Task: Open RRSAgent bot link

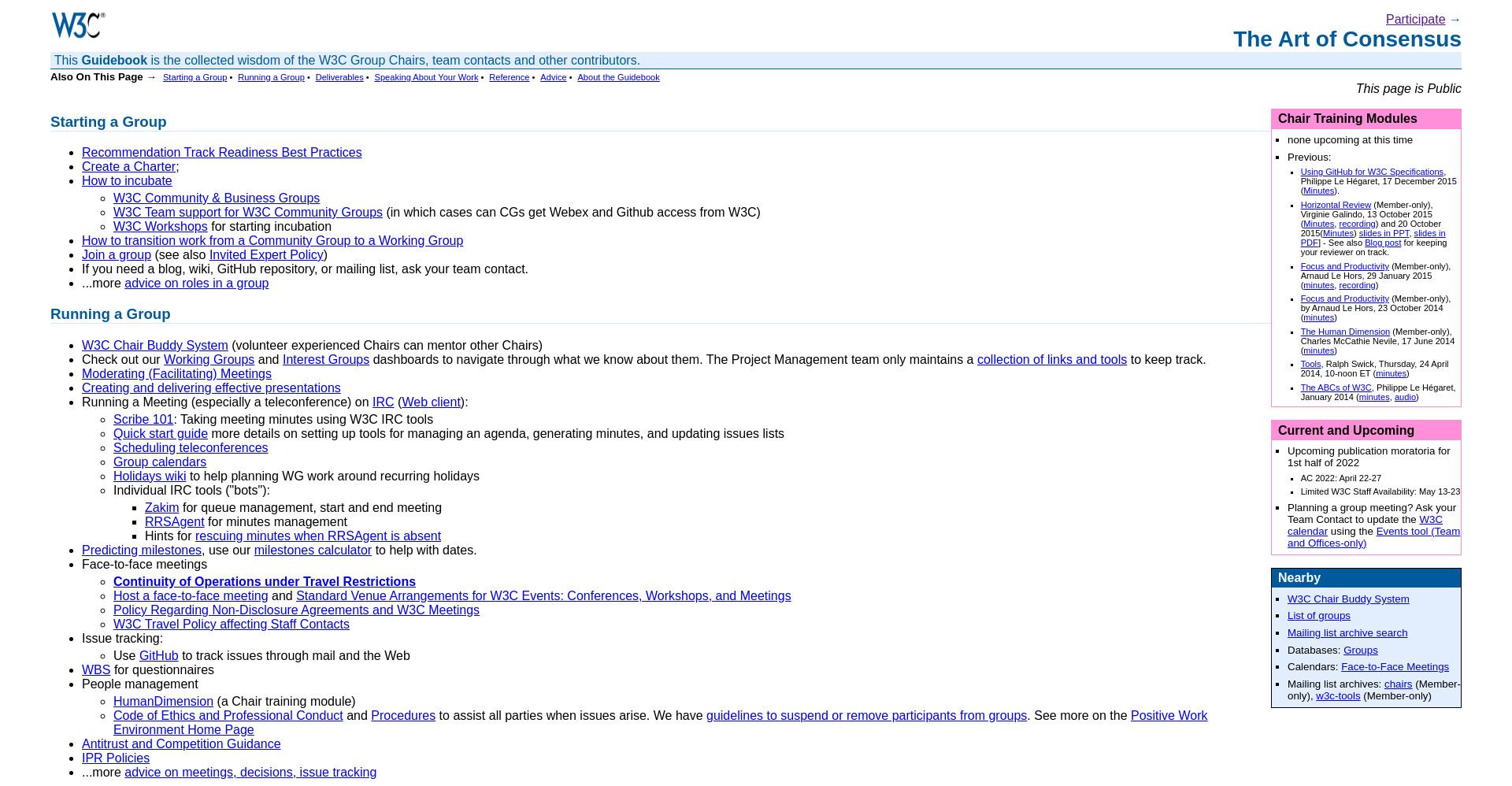Action: click(x=175, y=522)
